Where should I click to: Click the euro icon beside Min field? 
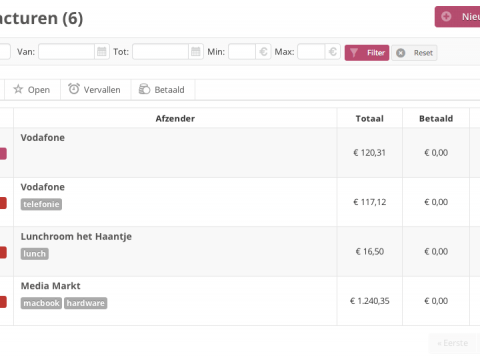tap(263, 52)
